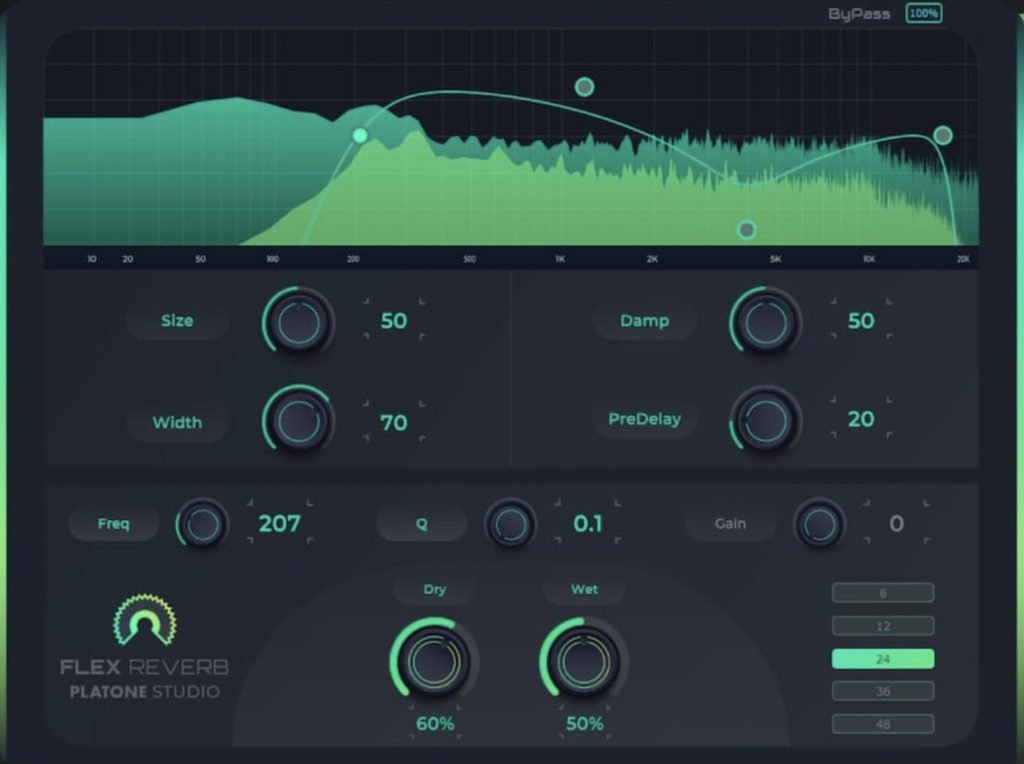The height and width of the screenshot is (764, 1024).
Task: Select the low-cut EQ node near 200 Hz
Action: point(360,136)
